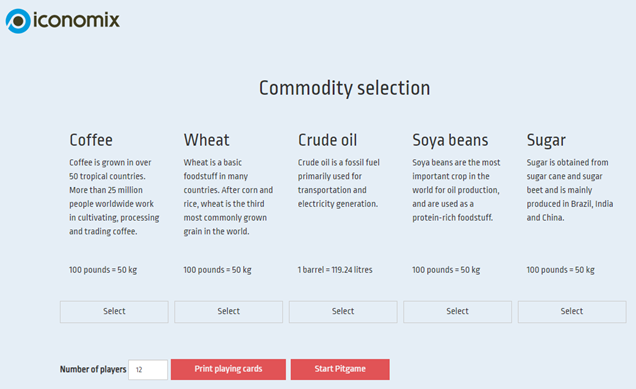636x389 pixels.
Task: Click the Sugar heading
Action: pyautogui.click(x=546, y=141)
